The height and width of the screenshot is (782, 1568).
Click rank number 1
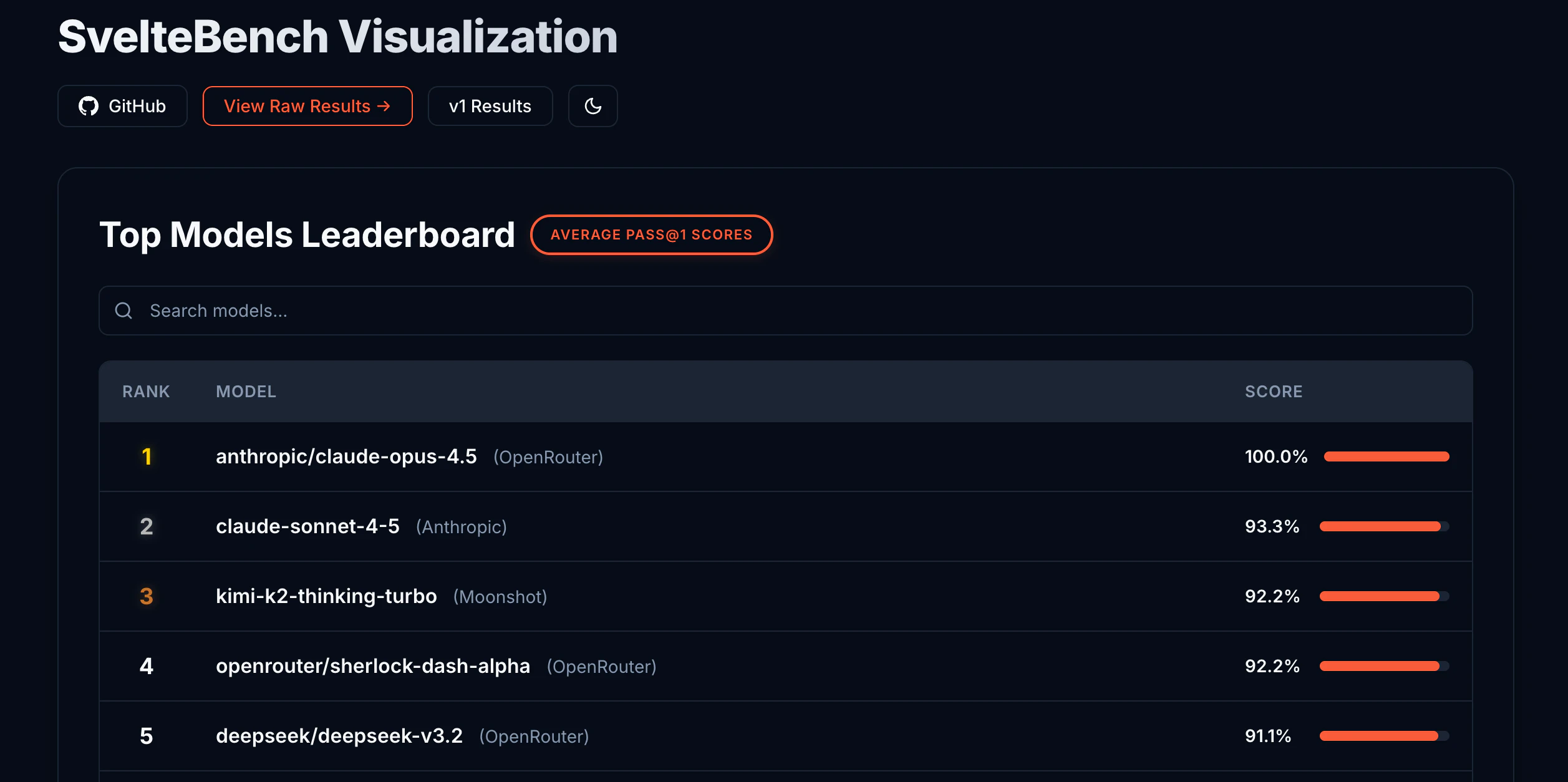coord(147,456)
